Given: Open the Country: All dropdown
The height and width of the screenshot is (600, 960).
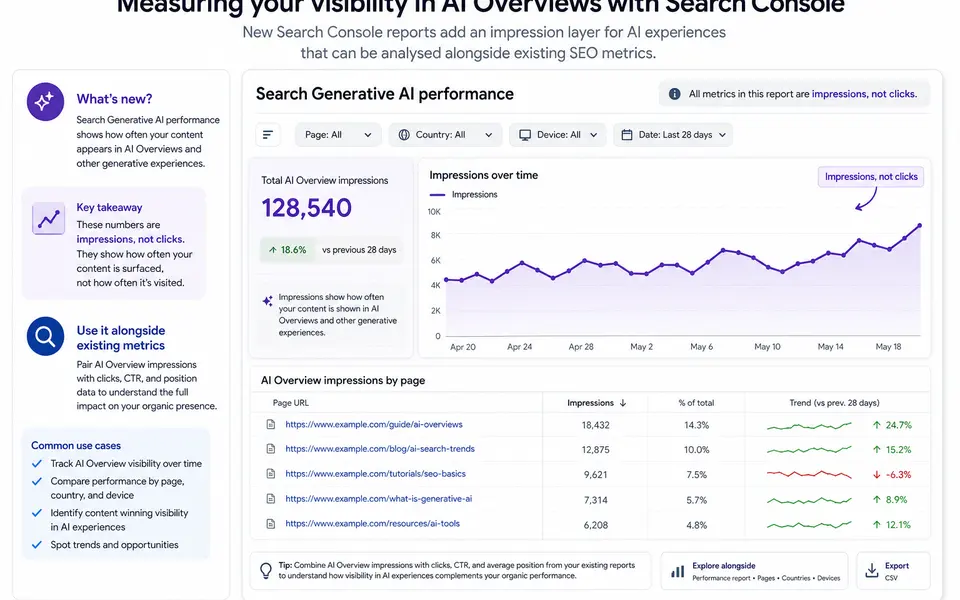Looking at the screenshot, I should click(x=445, y=135).
